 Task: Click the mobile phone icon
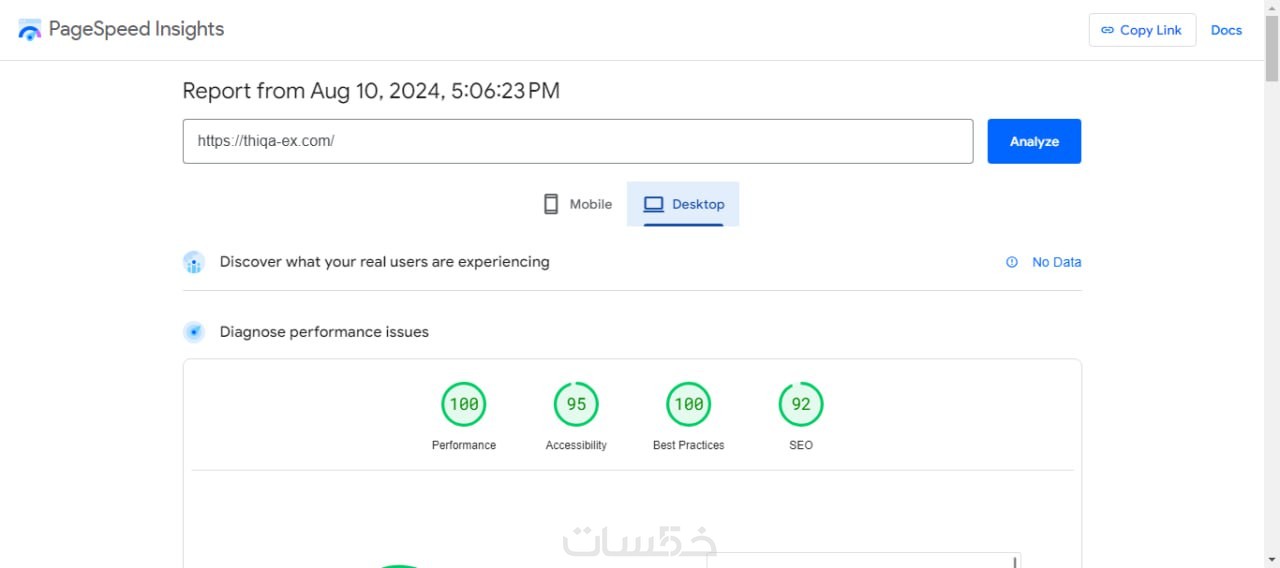click(551, 204)
